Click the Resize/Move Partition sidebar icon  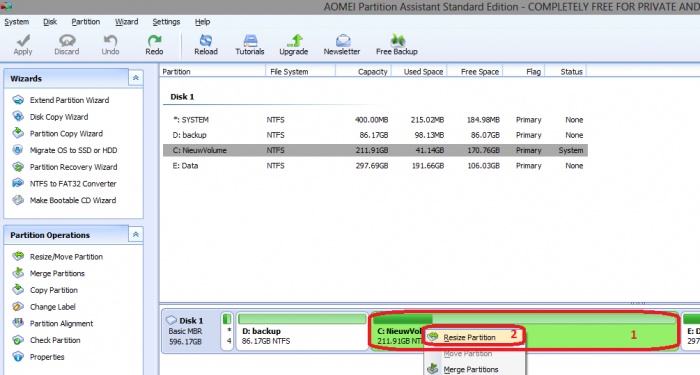[x=18, y=256]
